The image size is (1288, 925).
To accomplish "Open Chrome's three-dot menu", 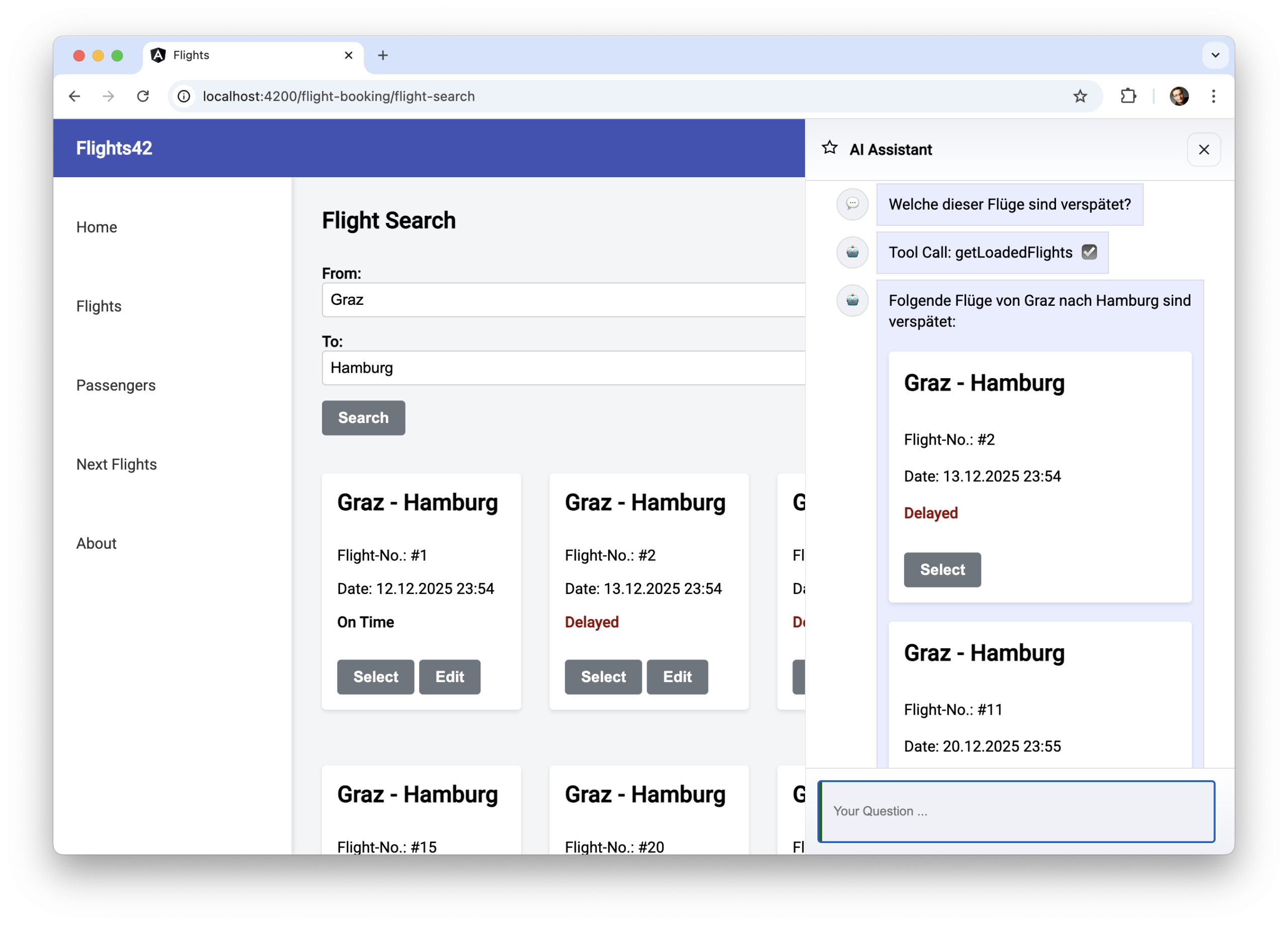I will (x=1214, y=97).
